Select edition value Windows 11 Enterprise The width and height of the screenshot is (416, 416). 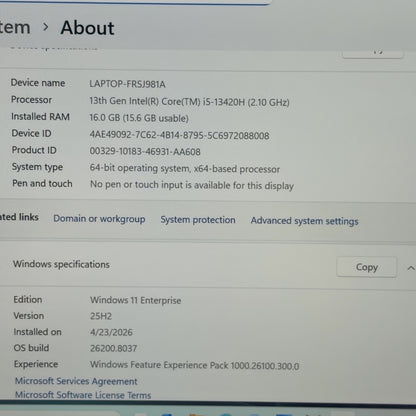(136, 300)
